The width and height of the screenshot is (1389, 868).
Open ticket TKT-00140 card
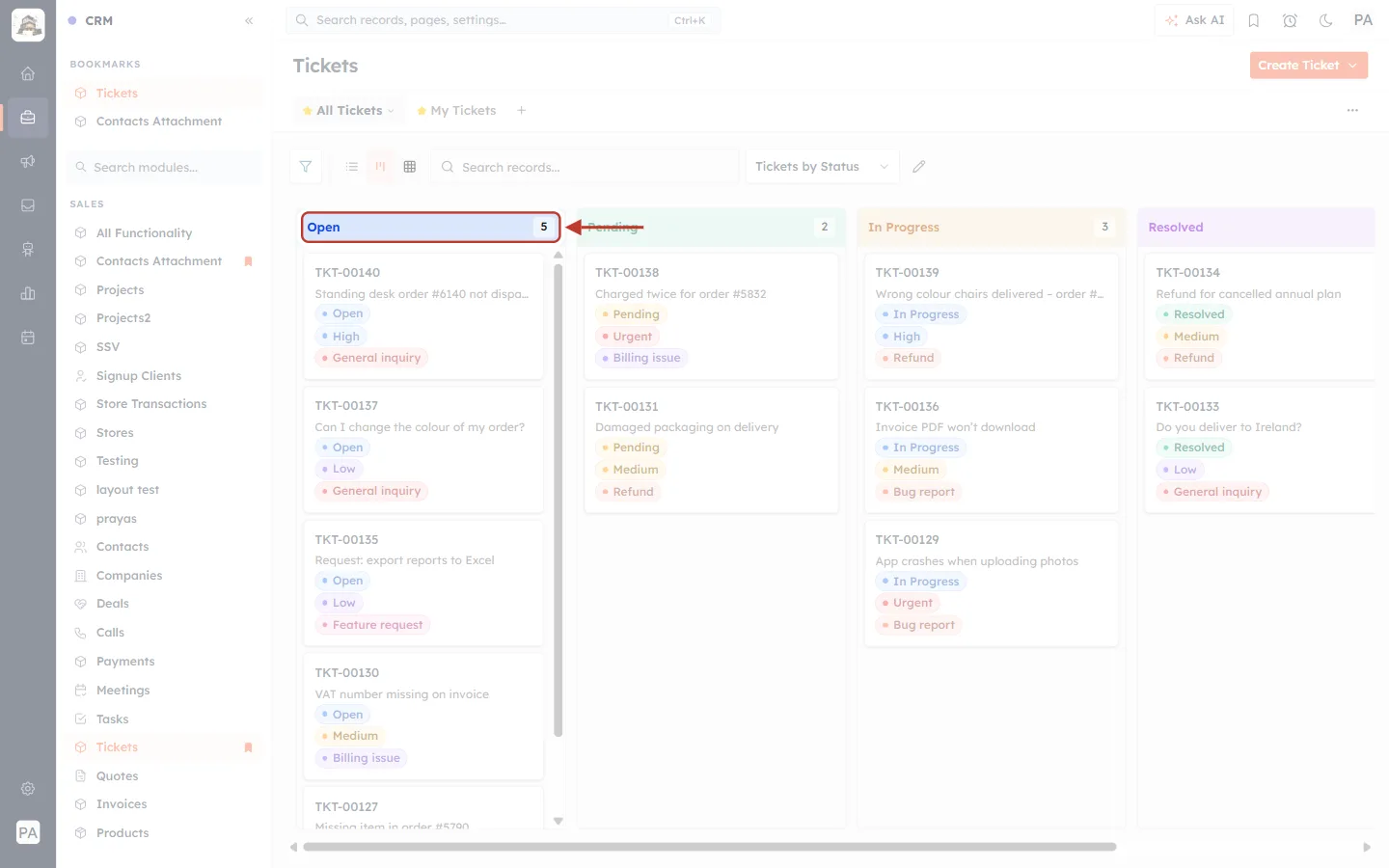click(x=423, y=316)
